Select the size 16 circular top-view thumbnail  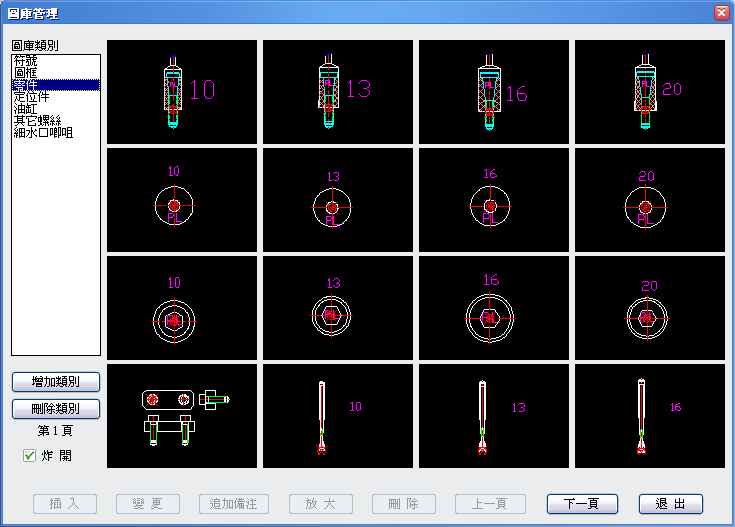tap(494, 200)
